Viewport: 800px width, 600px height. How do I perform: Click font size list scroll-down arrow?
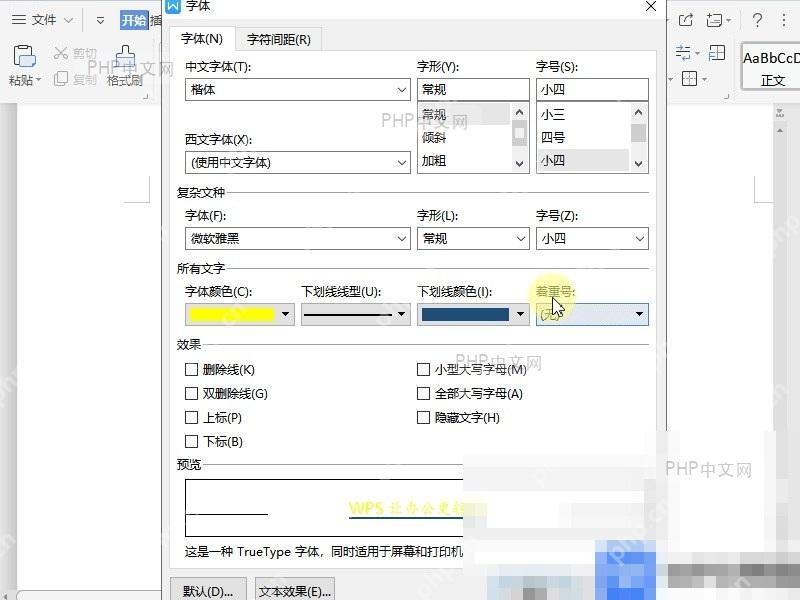tap(638, 164)
